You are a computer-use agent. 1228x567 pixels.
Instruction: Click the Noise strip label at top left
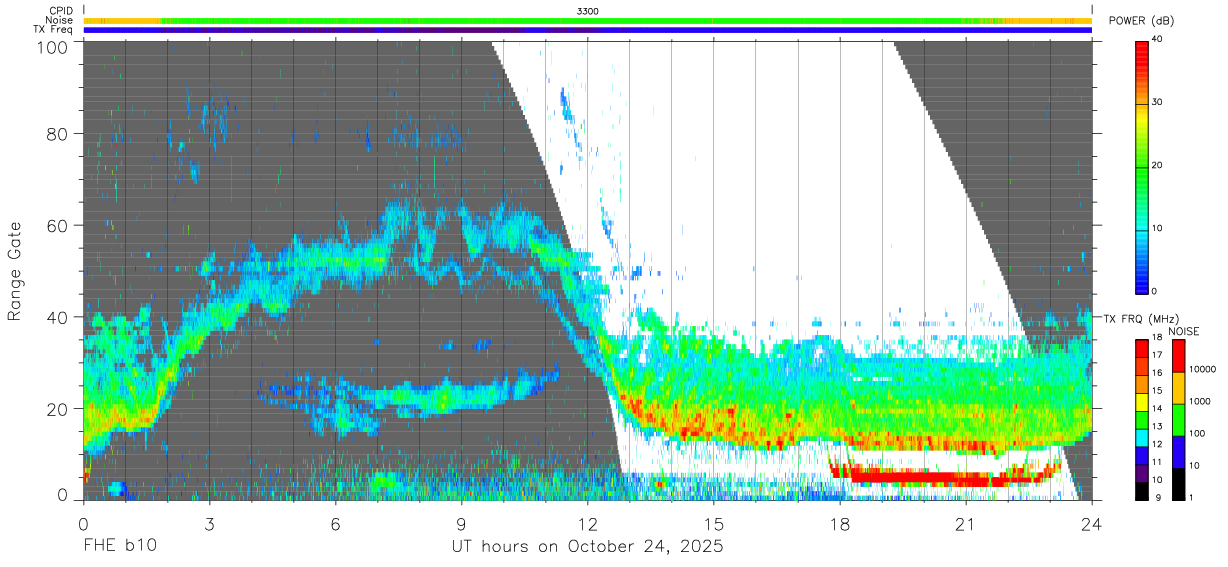(x=61, y=20)
